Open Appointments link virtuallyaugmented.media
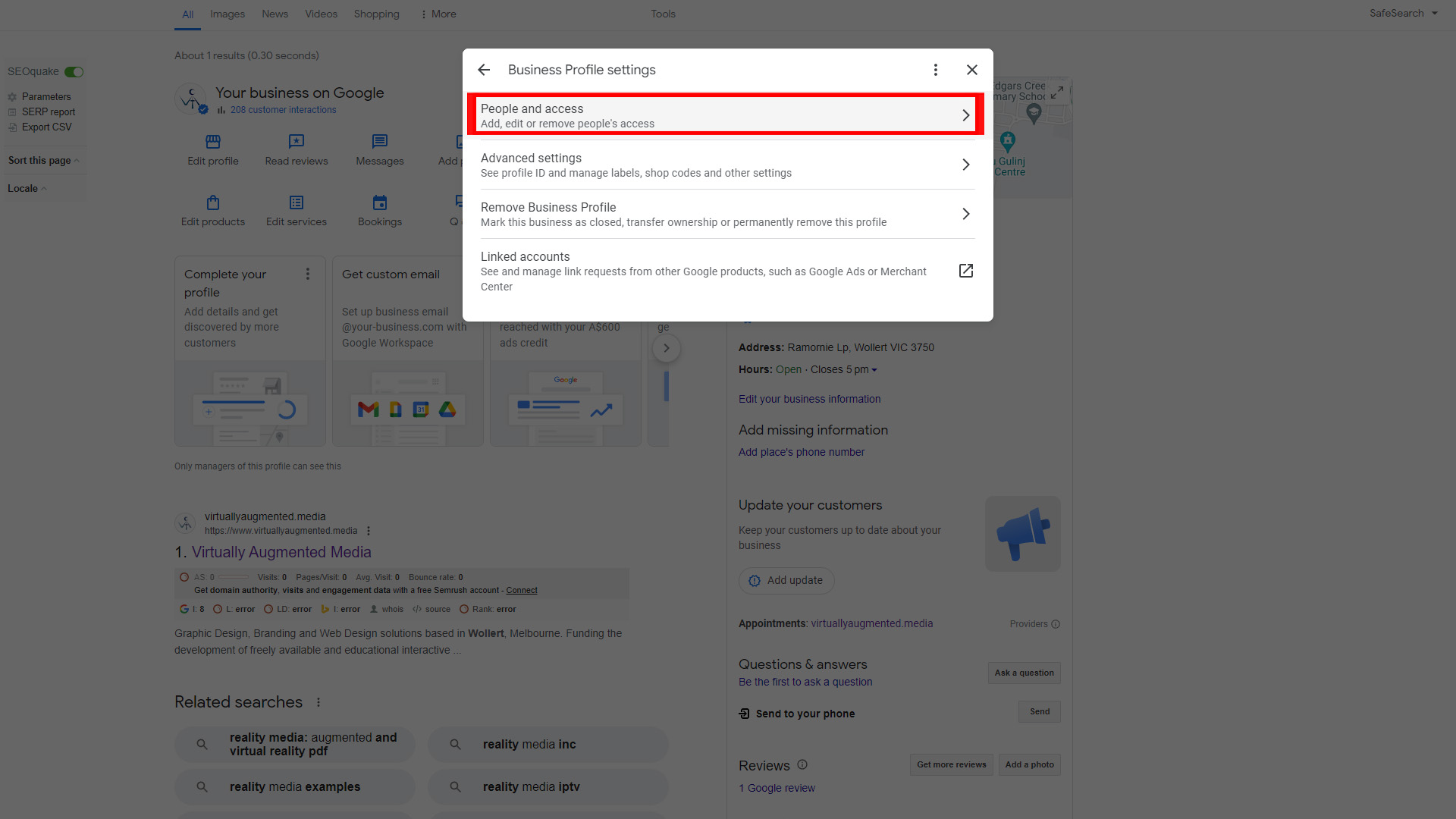This screenshot has height=819, width=1456. [872, 623]
